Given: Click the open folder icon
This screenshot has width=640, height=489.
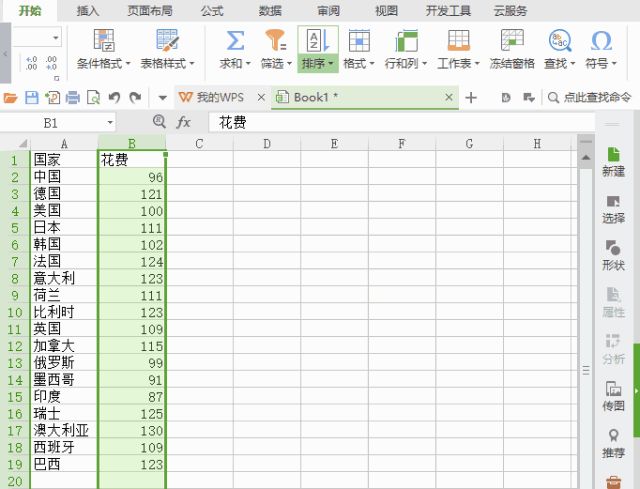Looking at the screenshot, I should (x=10, y=98).
